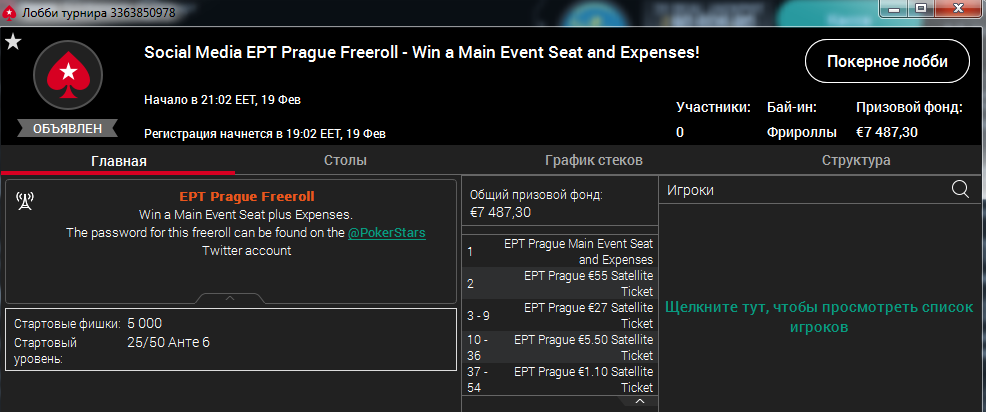Mark tournament as favorite with star icon

[x=13, y=42]
